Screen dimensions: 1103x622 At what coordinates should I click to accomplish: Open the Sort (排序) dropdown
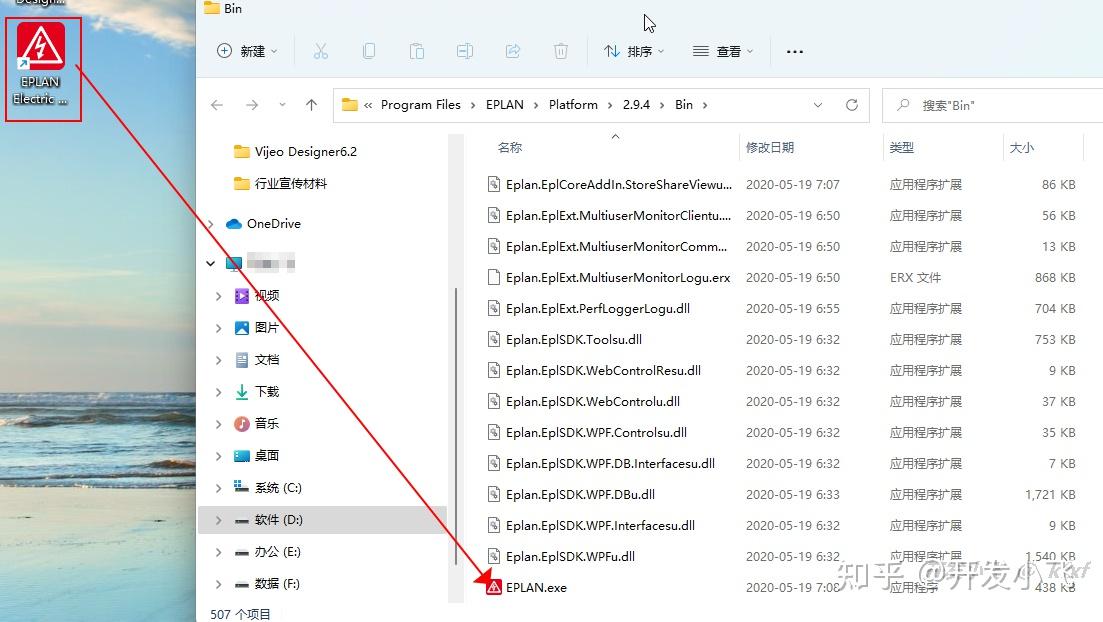pos(634,51)
